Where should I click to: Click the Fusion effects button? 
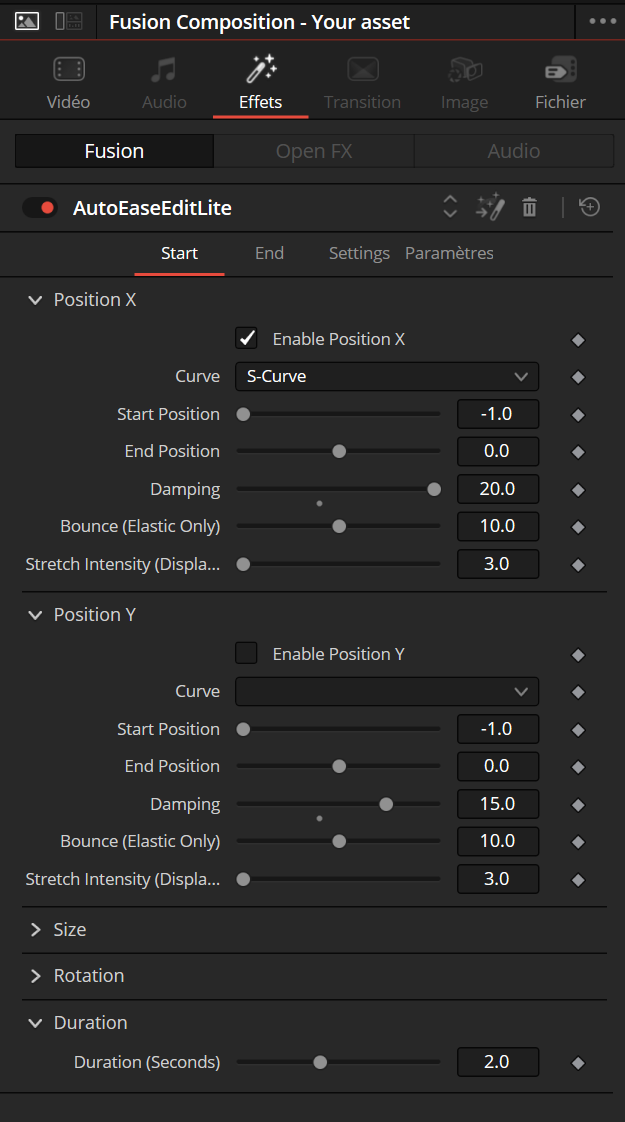115,151
